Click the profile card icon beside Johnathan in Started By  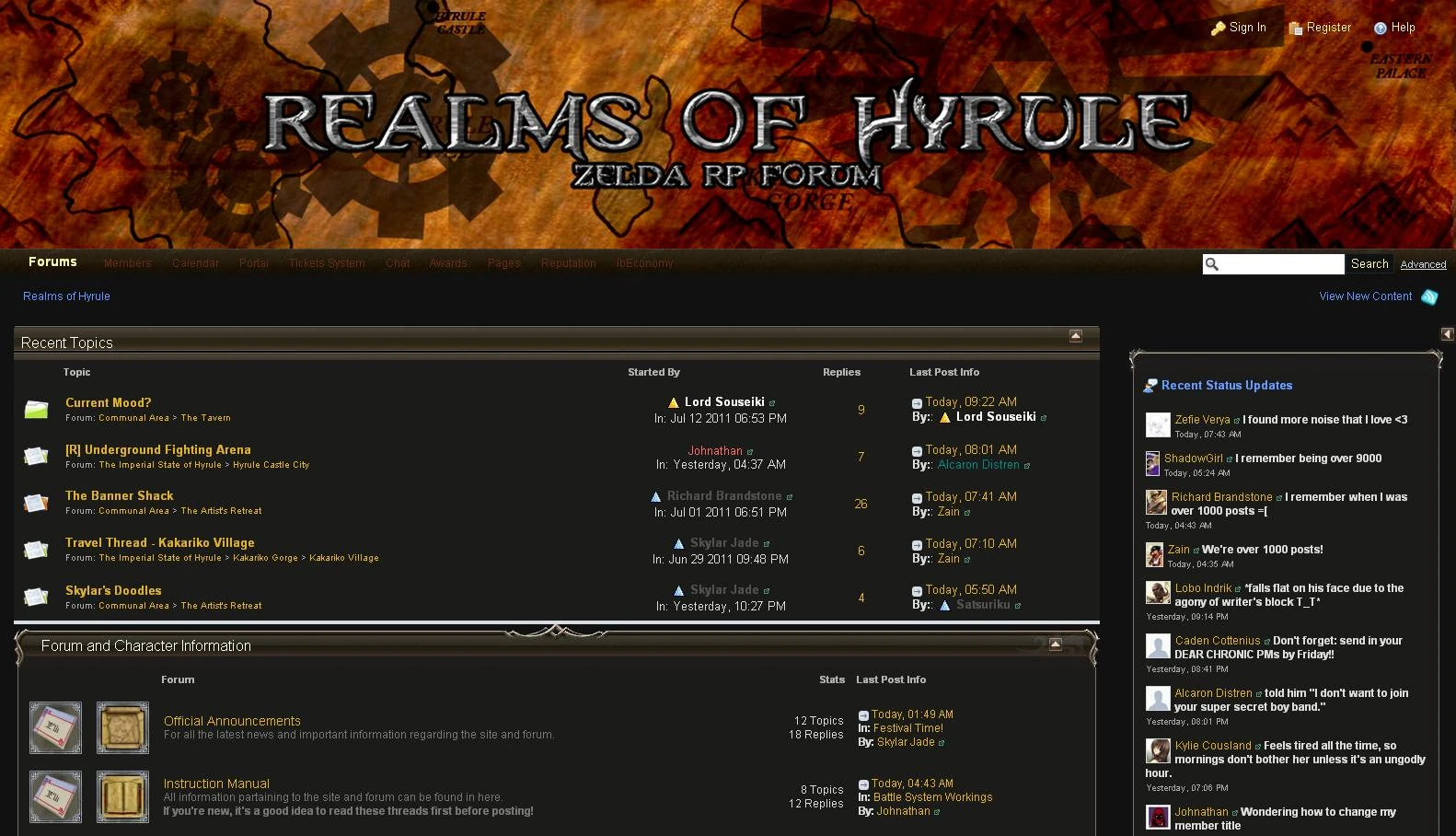[x=750, y=452]
